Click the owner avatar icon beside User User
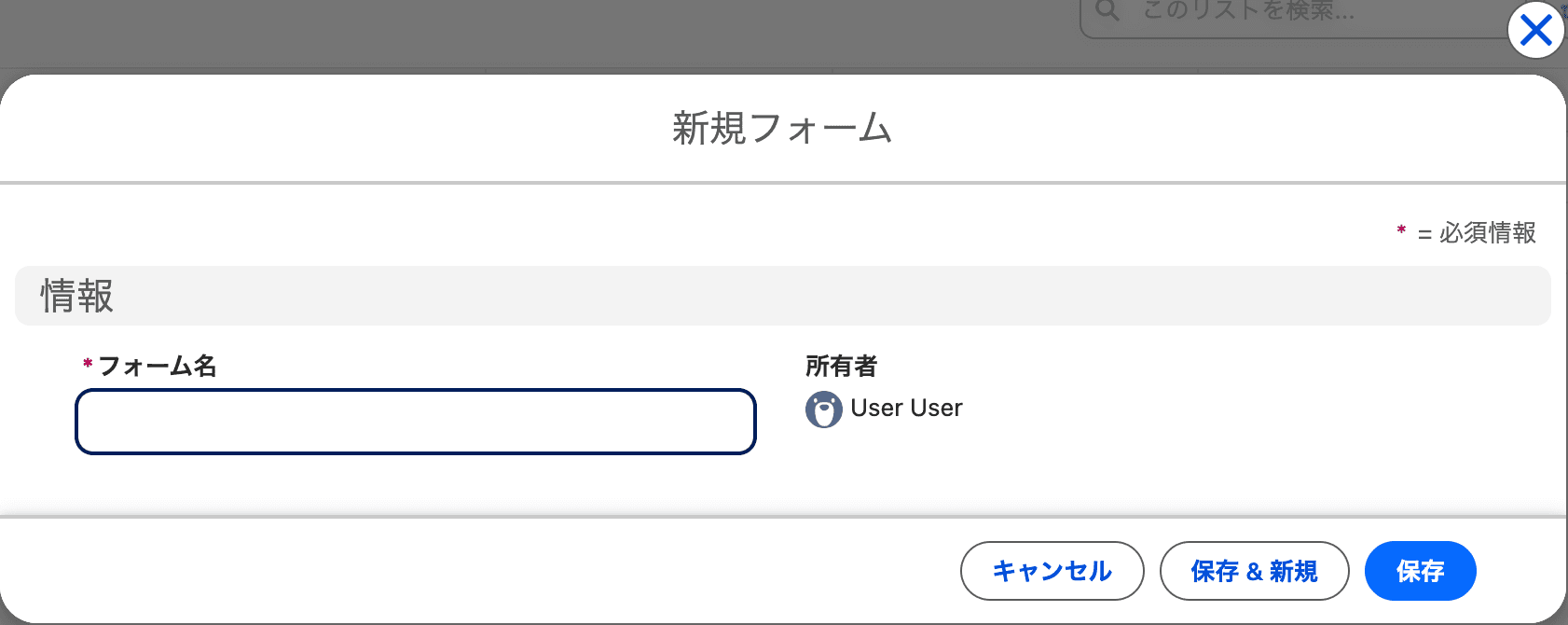Screen dimensions: 1568x625 823,410
